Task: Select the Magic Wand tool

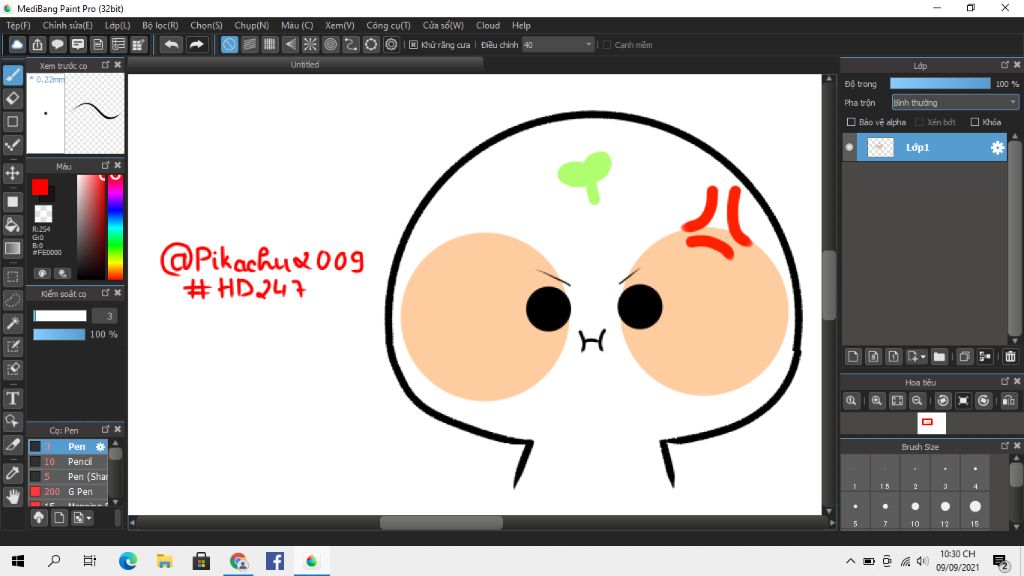Action: (x=12, y=323)
